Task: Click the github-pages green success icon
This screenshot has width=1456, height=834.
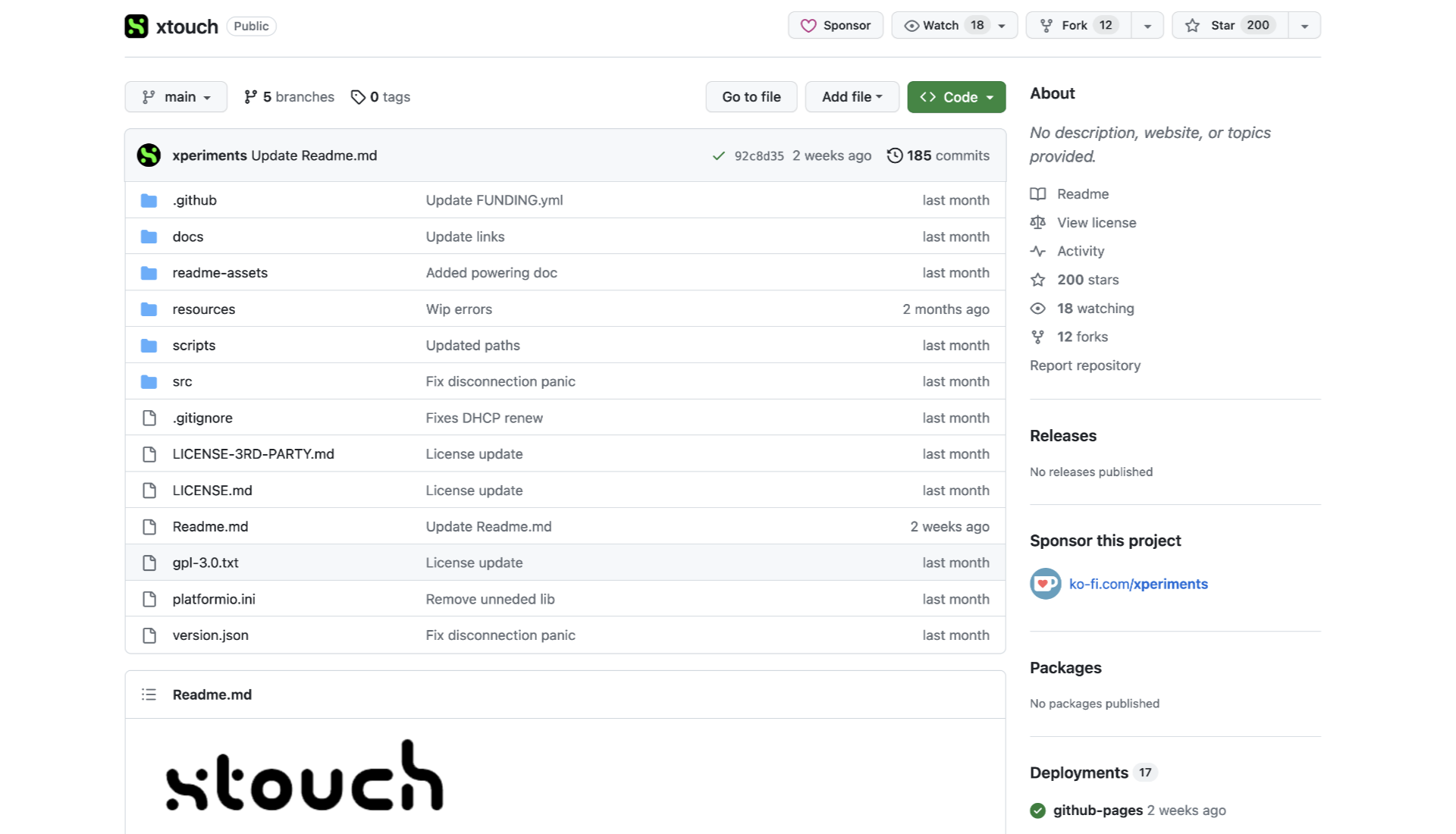Action: pos(1038,810)
